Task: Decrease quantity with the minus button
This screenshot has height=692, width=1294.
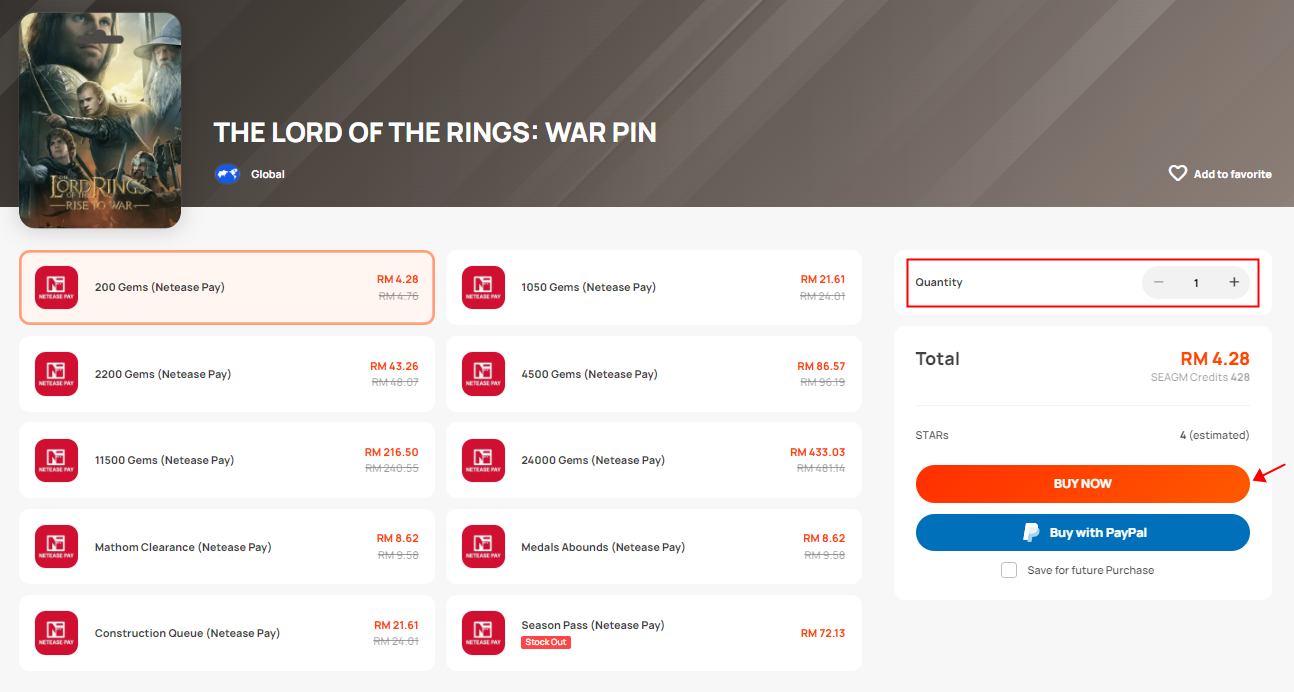Action: pos(1158,282)
